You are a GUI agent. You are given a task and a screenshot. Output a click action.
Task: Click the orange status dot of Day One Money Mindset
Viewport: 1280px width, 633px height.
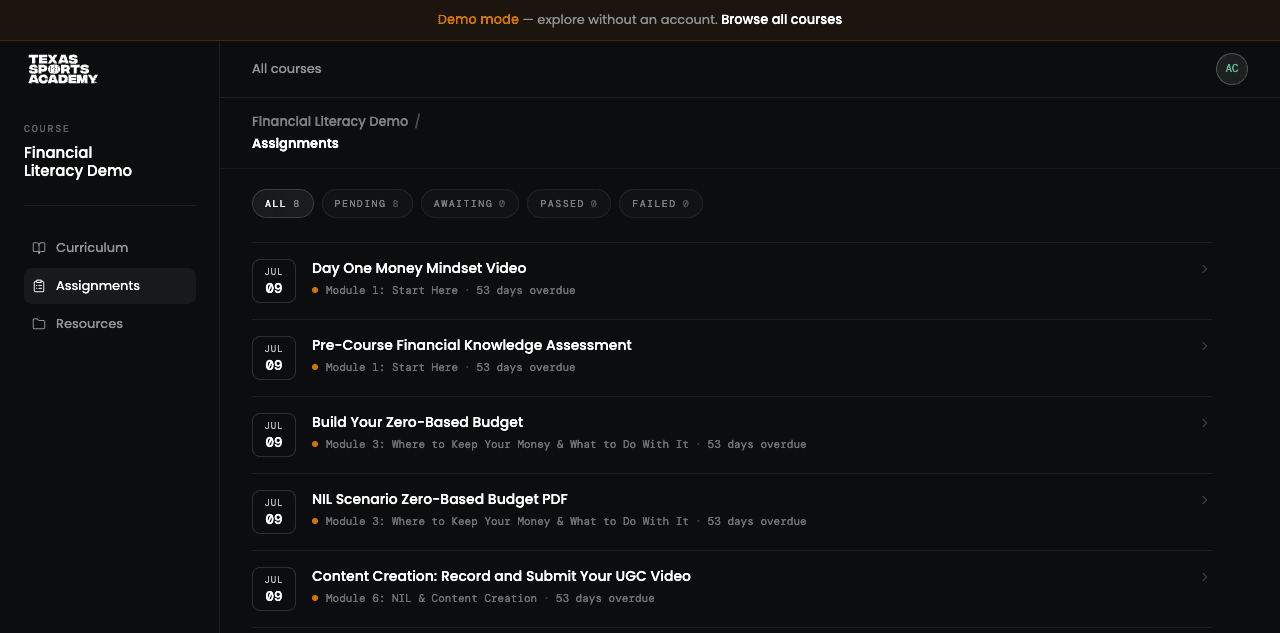(x=315, y=290)
